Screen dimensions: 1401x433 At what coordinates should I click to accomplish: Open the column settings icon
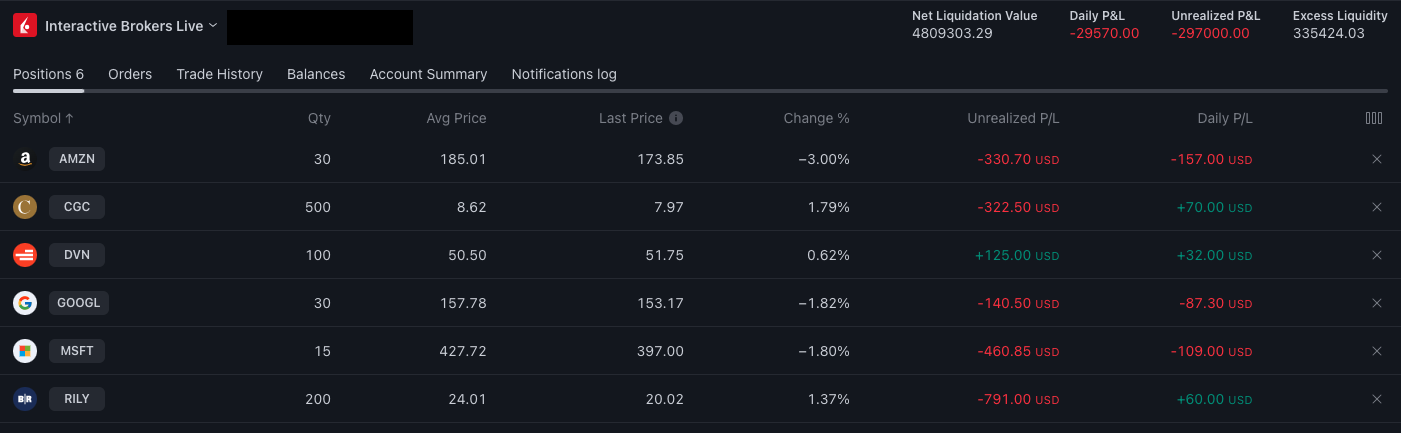(x=1374, y=118)
